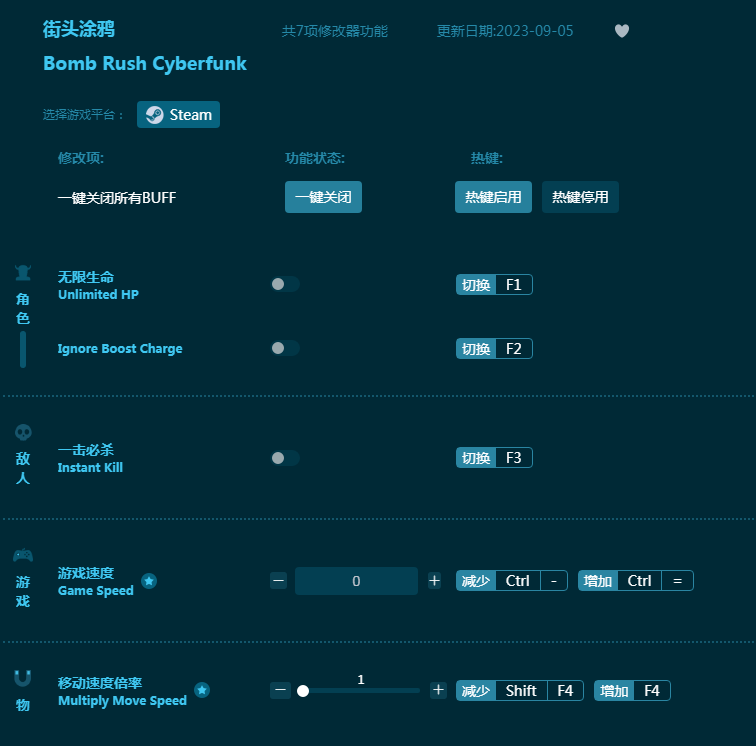Click the Unlimited HP F1 hotkey box
The height and width of the screenshot is (746, 756).
click(x=494, y=285)
